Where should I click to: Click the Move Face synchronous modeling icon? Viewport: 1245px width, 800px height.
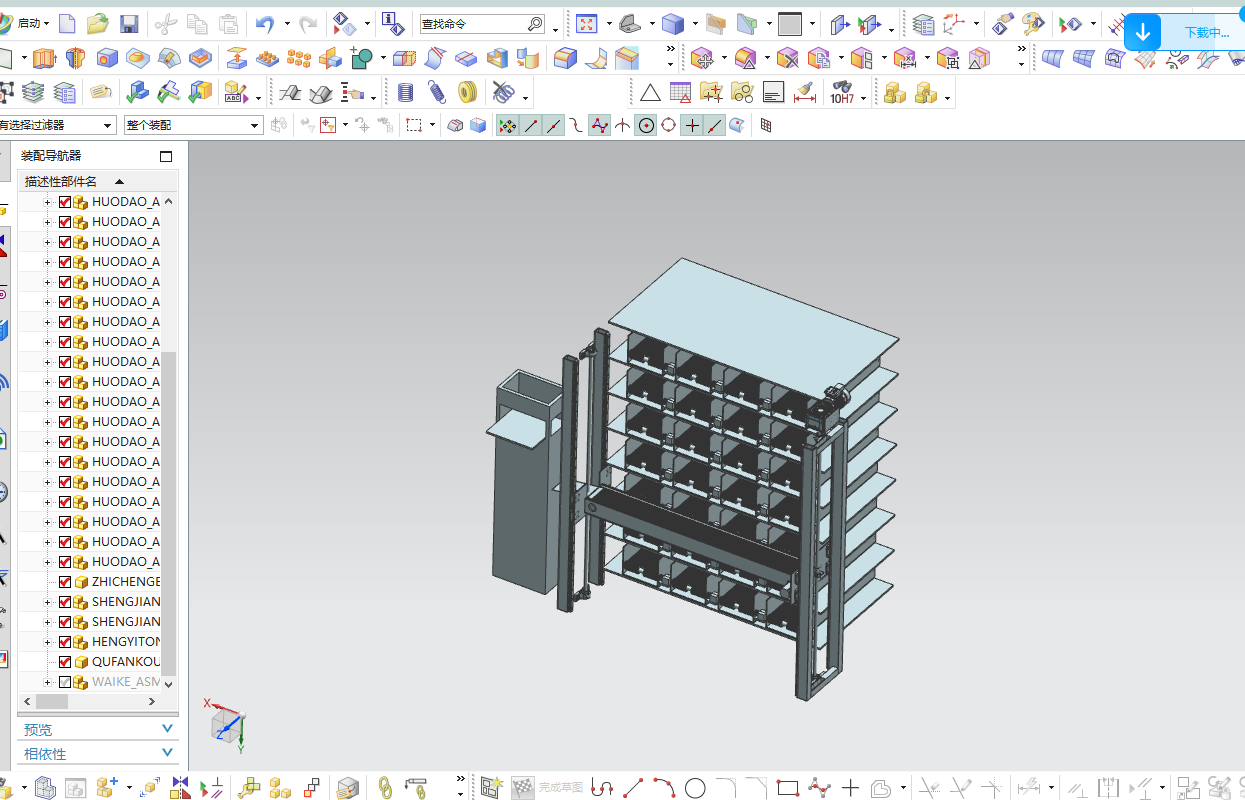point(702,58)
